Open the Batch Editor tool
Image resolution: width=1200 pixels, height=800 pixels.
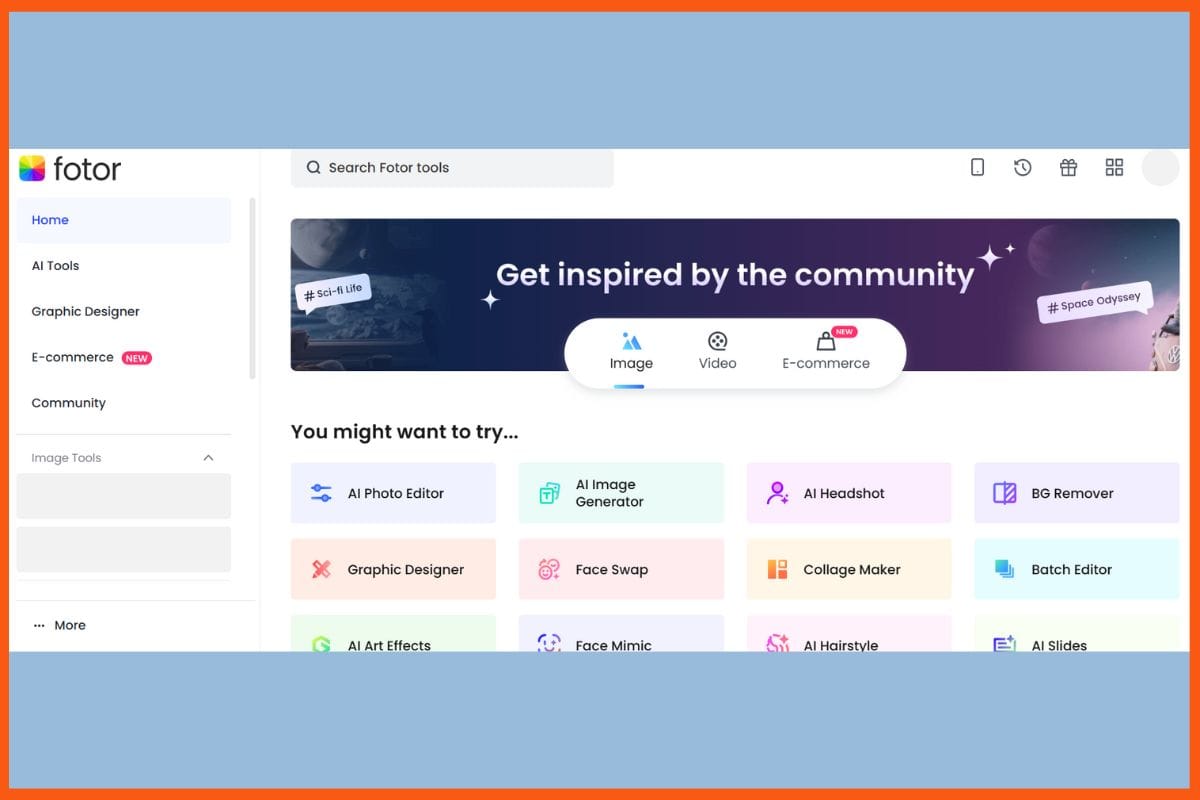point(1077,569)
